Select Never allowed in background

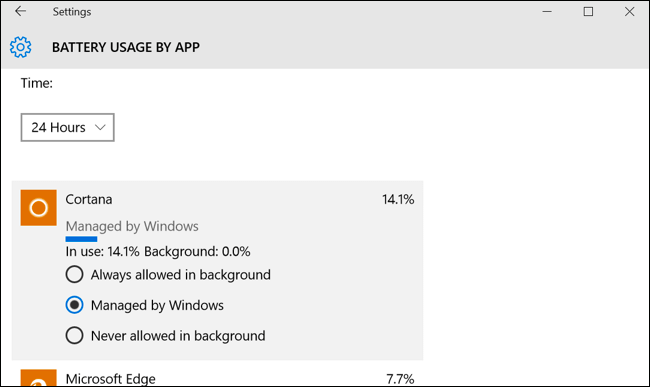pyautogui.click(x=74, y=335)
